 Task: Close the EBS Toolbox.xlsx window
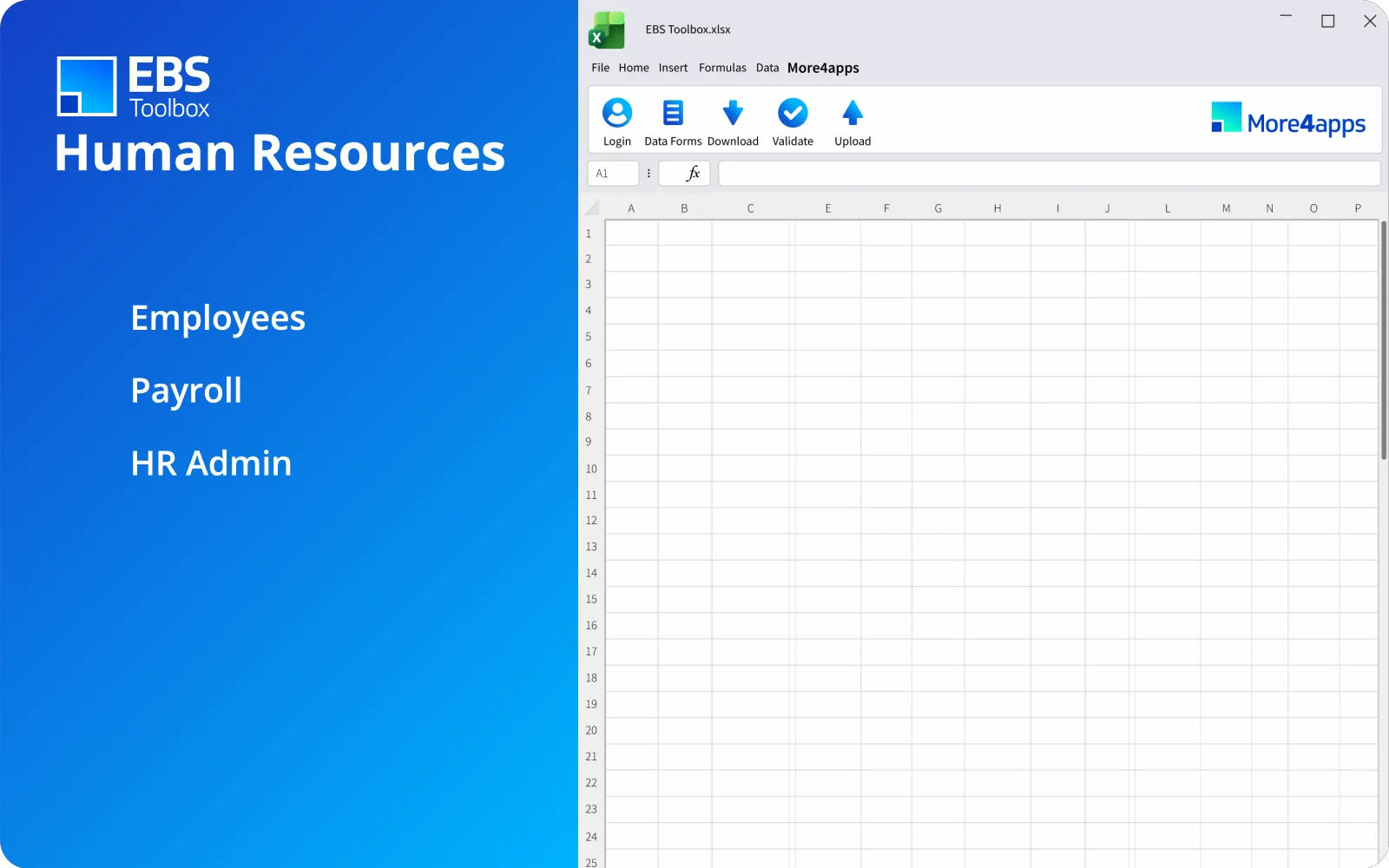(1370, 21)
